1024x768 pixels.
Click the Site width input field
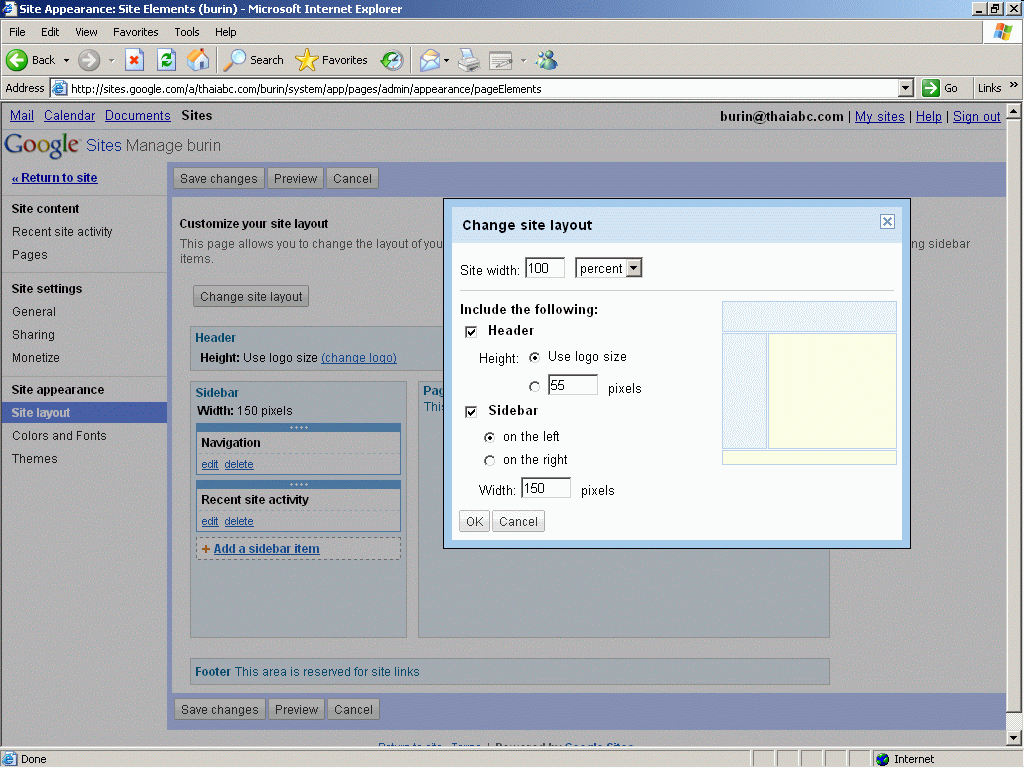544,268
